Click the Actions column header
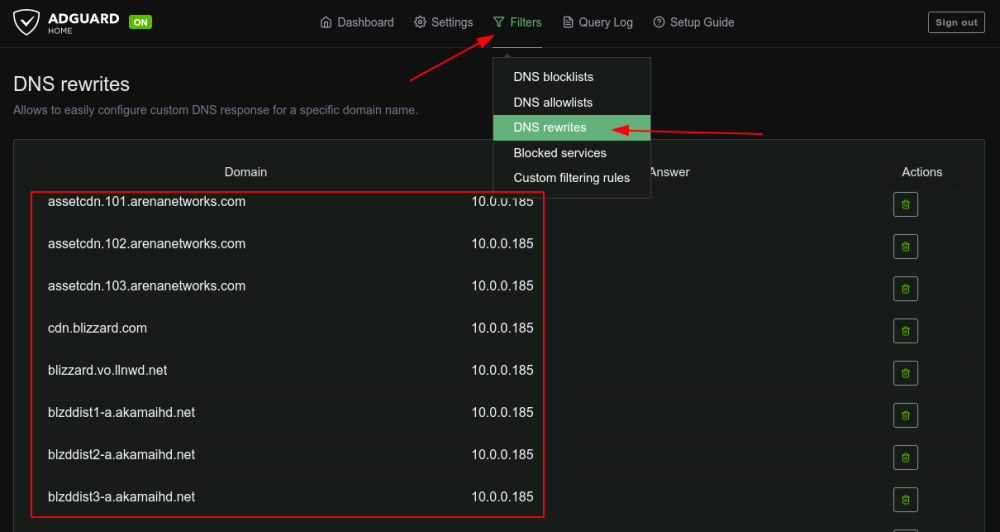The height and width of the screenshot is (532, 1000). [922, 172]
